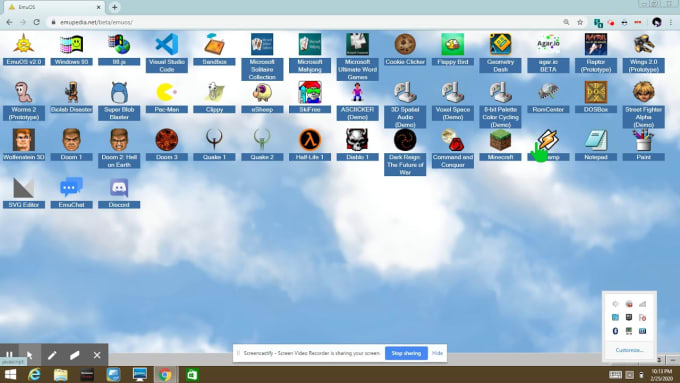This screenshot has height=383, width=680.
Task: Pause the screen recording
Action: pos(9,355)
